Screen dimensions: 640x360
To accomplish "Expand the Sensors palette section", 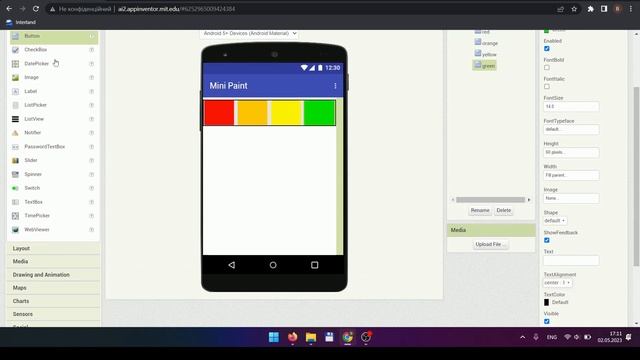I will click(53, 314).
